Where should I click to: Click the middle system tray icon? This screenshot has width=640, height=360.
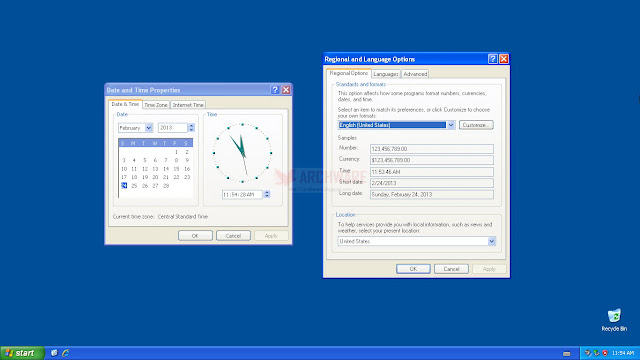point(596,353)
